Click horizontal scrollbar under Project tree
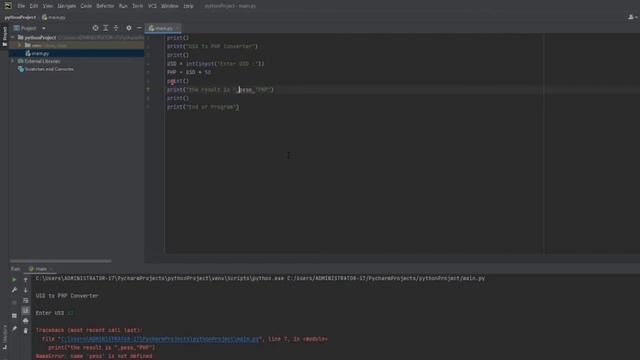The width and height of the screenshot is (640, 360). [60, 261]
